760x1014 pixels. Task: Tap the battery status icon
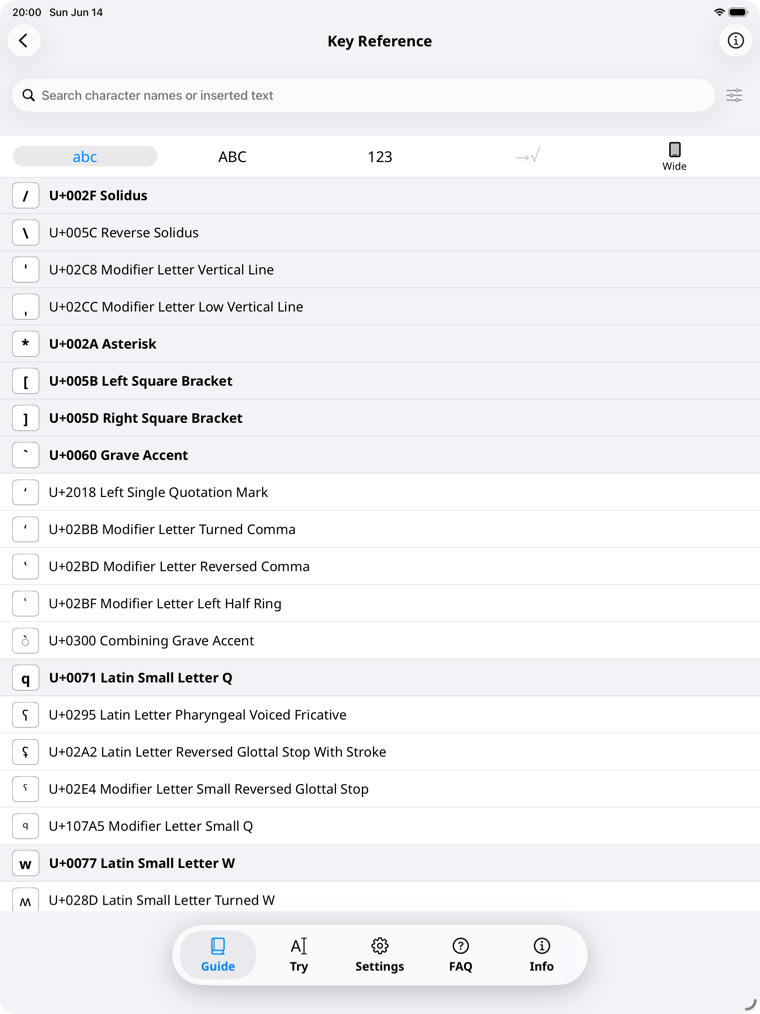[739, 12]
